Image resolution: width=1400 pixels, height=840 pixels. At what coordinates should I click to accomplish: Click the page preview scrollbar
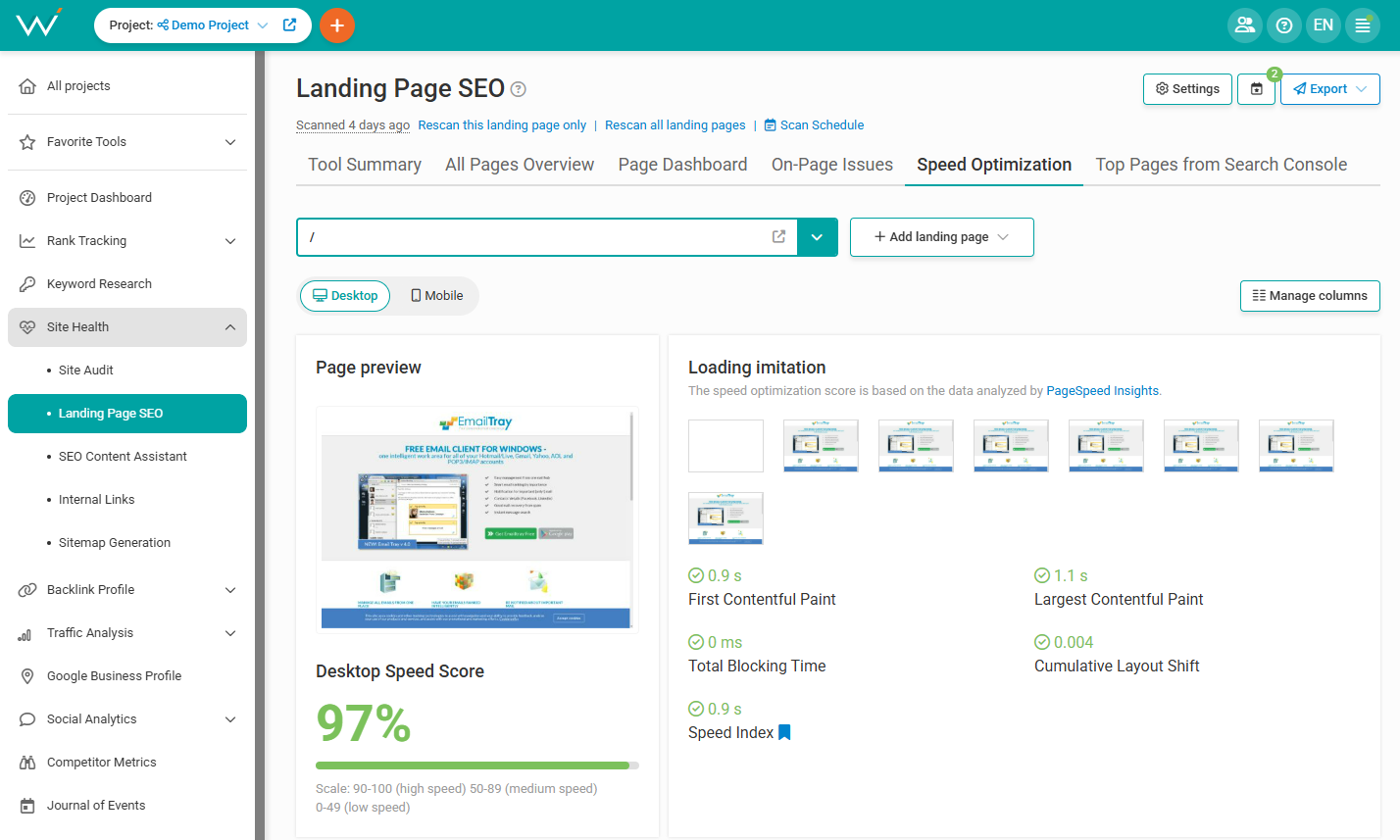pyautogui.click(x=632, y=456)
